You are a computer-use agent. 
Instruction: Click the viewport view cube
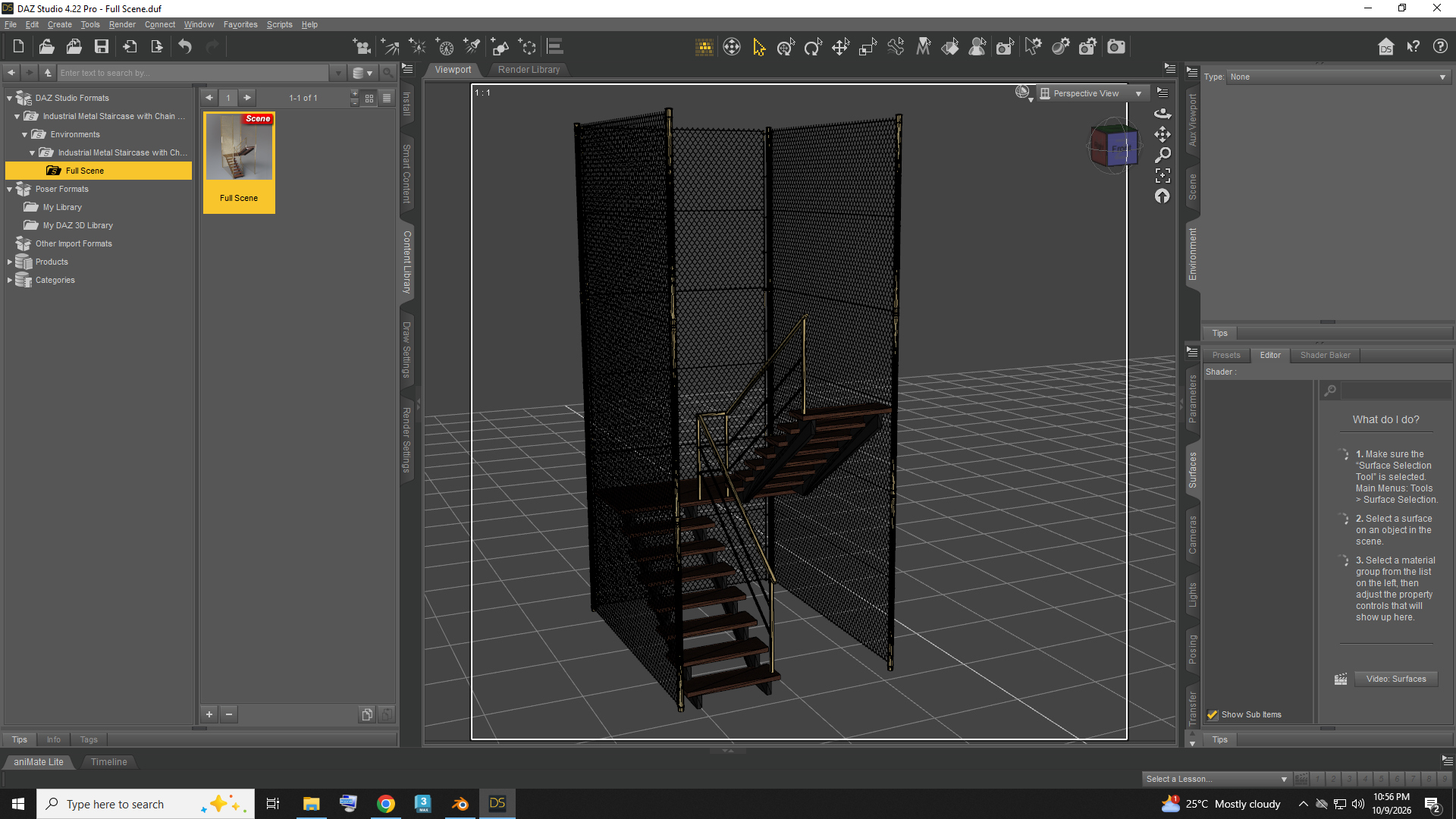[x=1113, y=146]
